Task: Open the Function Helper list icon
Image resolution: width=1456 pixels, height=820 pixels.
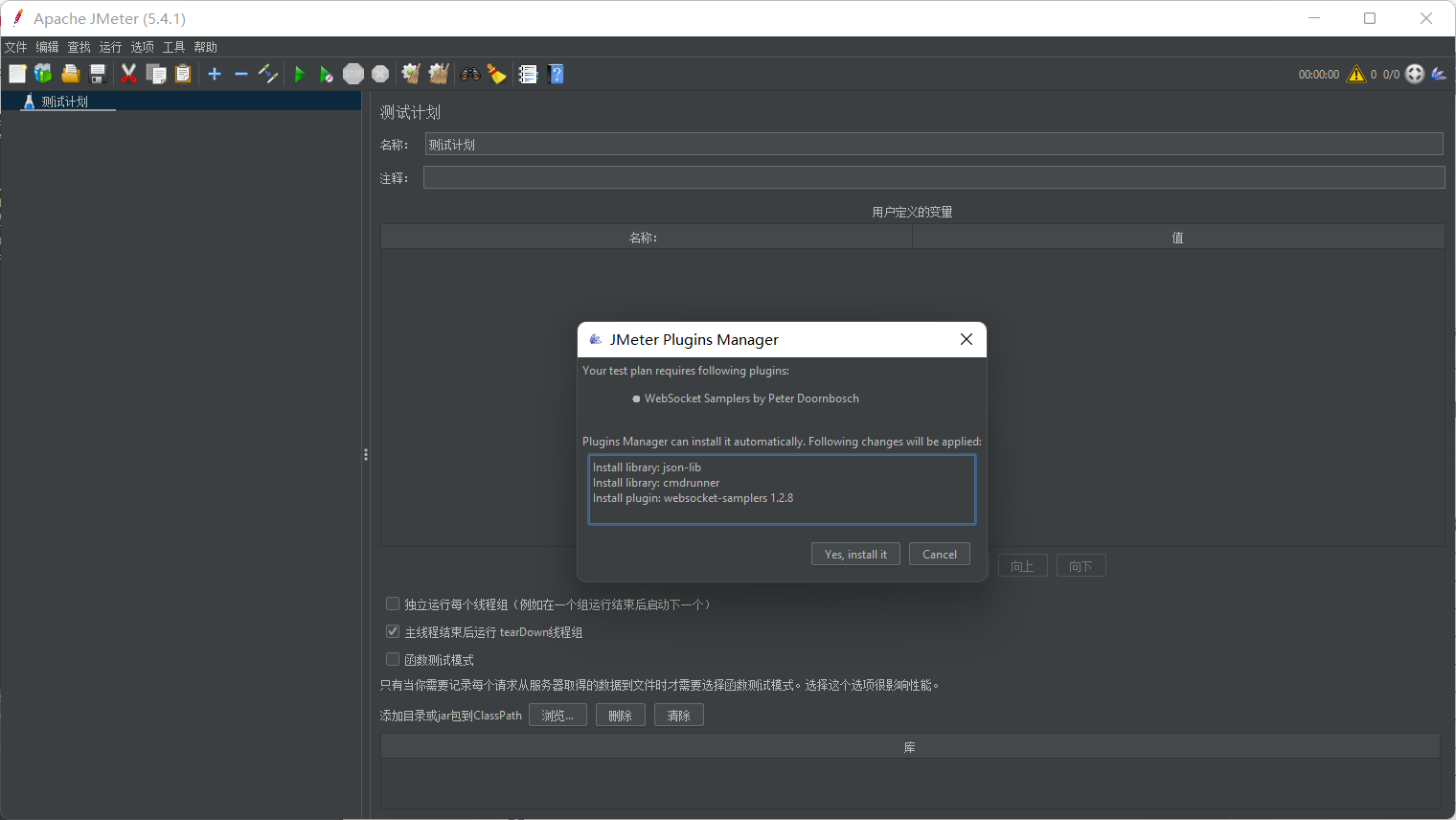Action: pos(528,74)
